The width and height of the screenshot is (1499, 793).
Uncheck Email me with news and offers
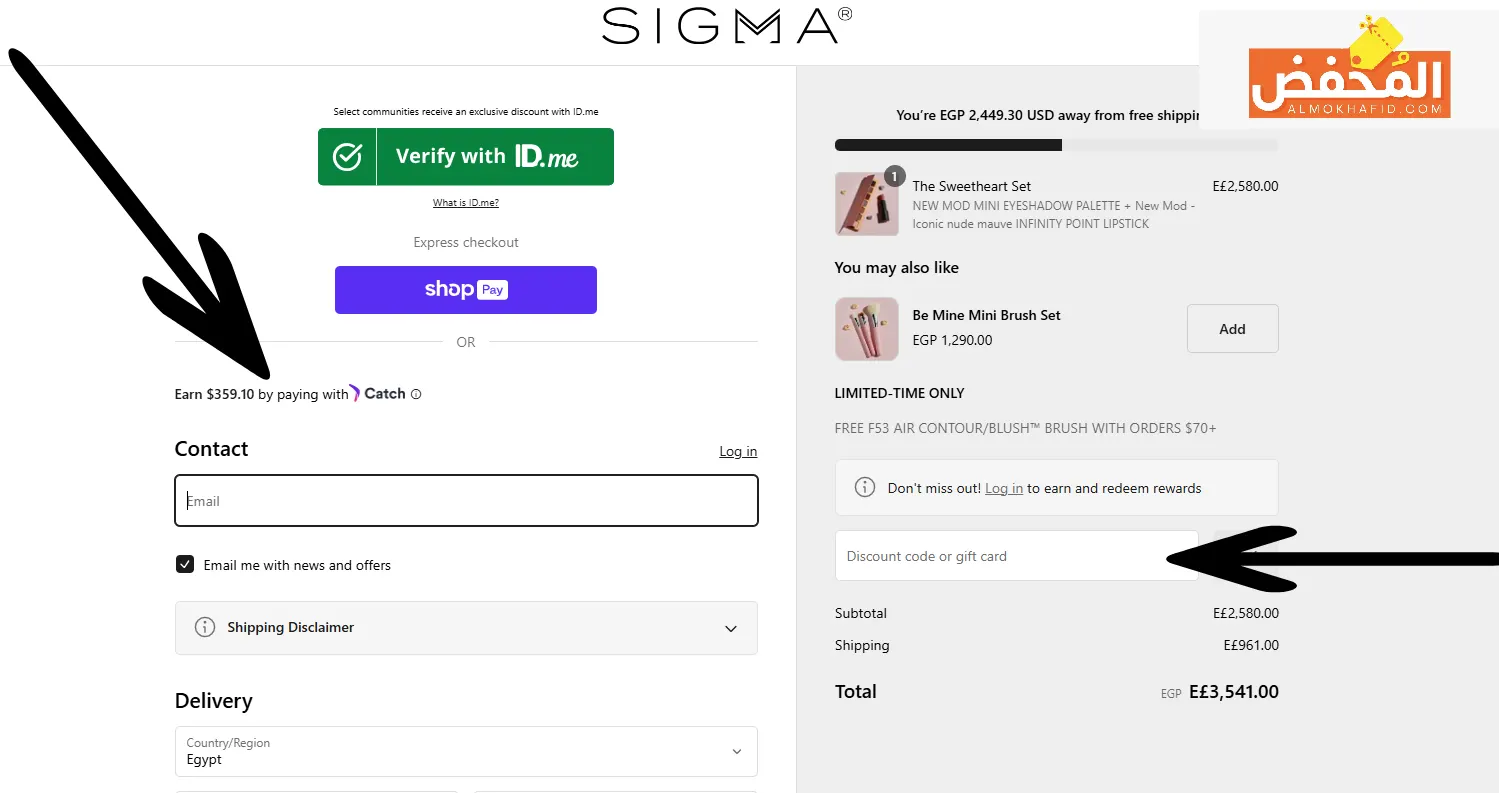click(185, 565)
